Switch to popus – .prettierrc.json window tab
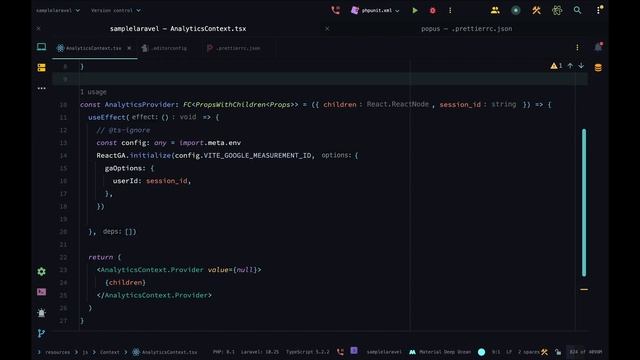Image resolution: width=640 pixels, height=360 pixels. [x=467, y=29]
